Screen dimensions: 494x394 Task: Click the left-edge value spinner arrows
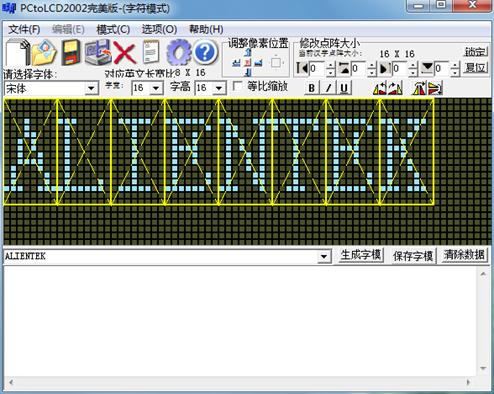click(x=330, y=69)
